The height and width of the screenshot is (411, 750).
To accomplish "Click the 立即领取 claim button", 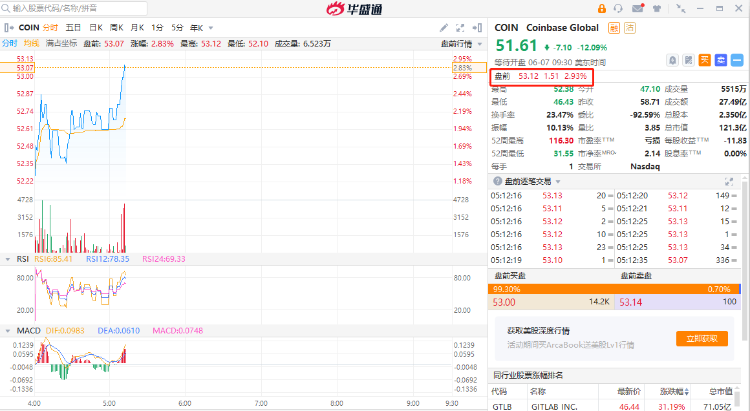I will point(701,339).
